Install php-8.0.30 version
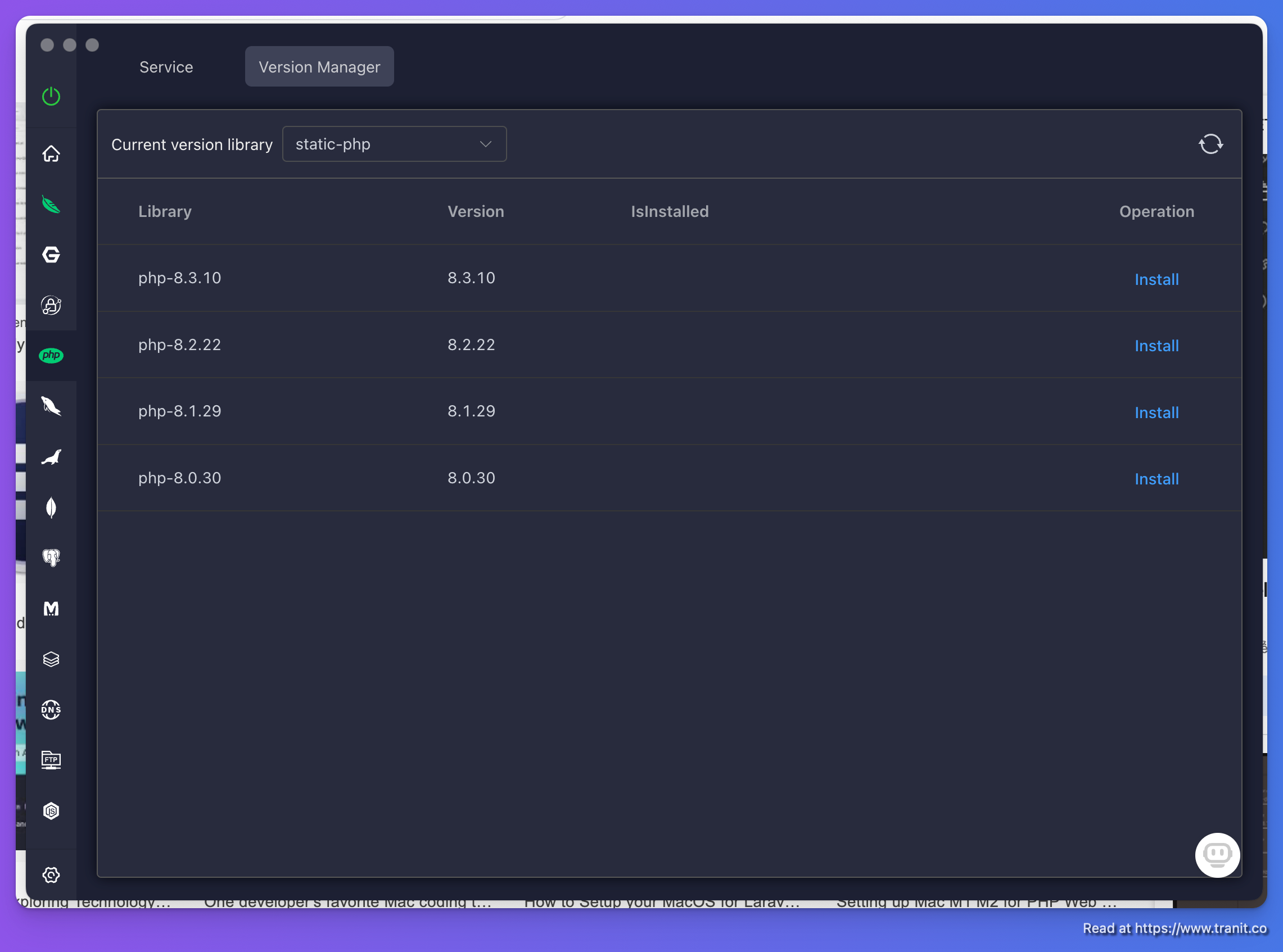Viewport: 1283px width, 952px height. click(x=1157, y=477)
